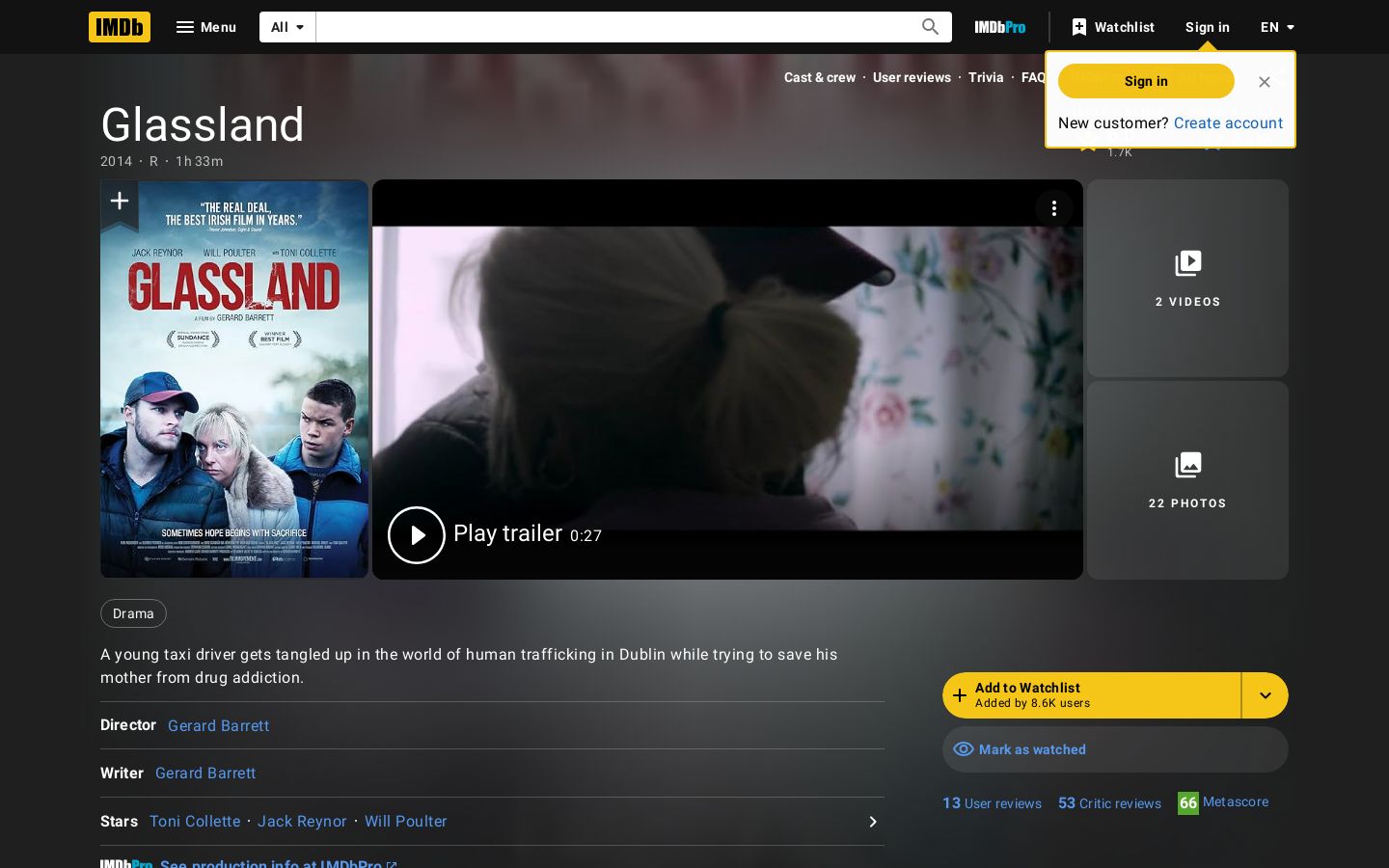1389x868 pixels.
Task: Click the Stars label text
Action: pos(119,821)
